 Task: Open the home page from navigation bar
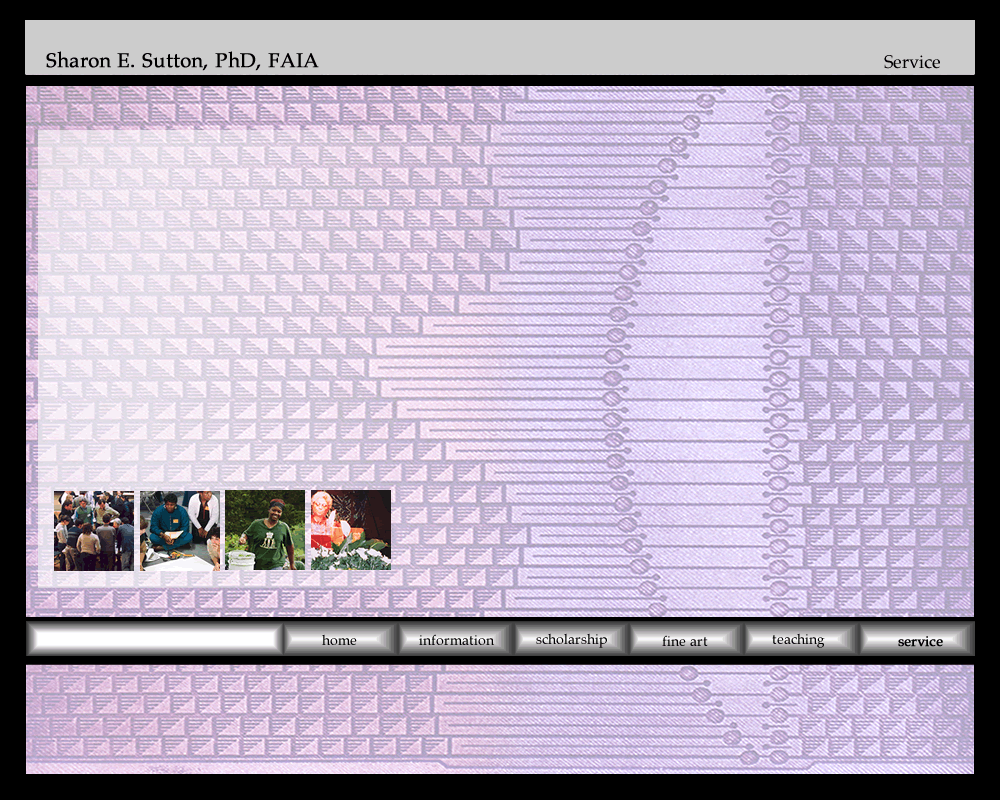click(339, 640)
